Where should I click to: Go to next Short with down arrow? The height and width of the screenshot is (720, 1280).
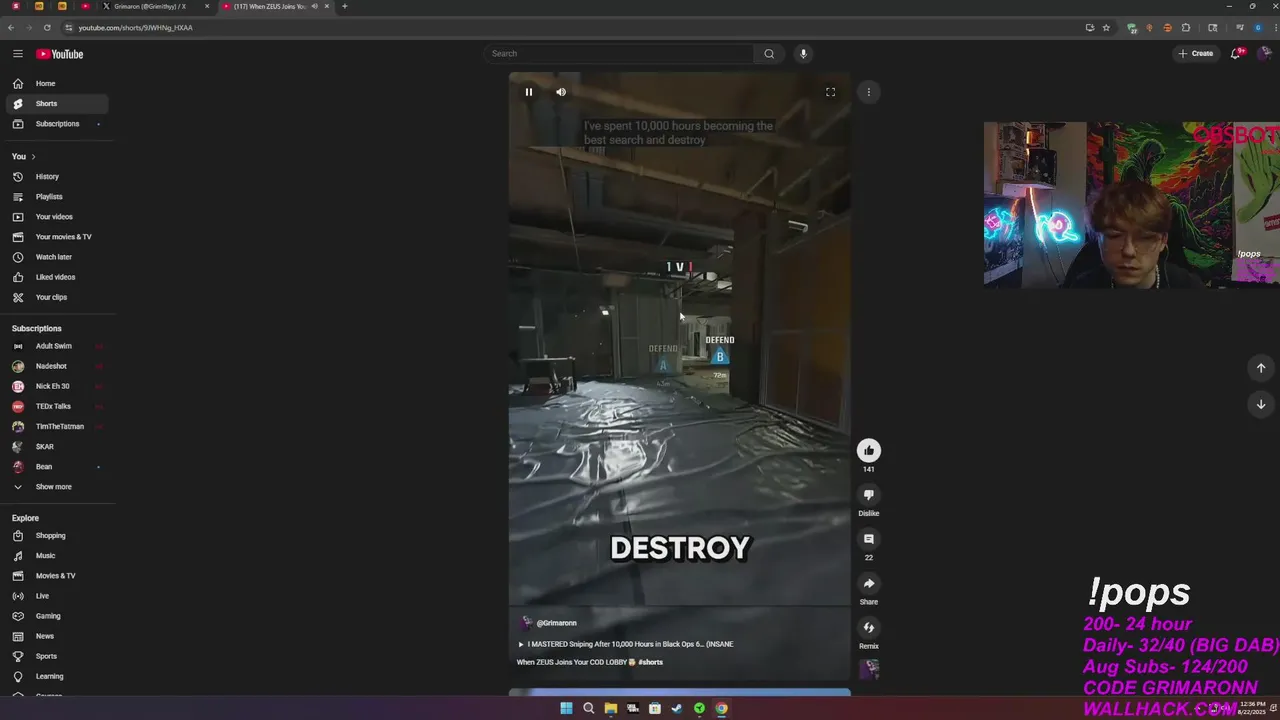pos(1260,404)
